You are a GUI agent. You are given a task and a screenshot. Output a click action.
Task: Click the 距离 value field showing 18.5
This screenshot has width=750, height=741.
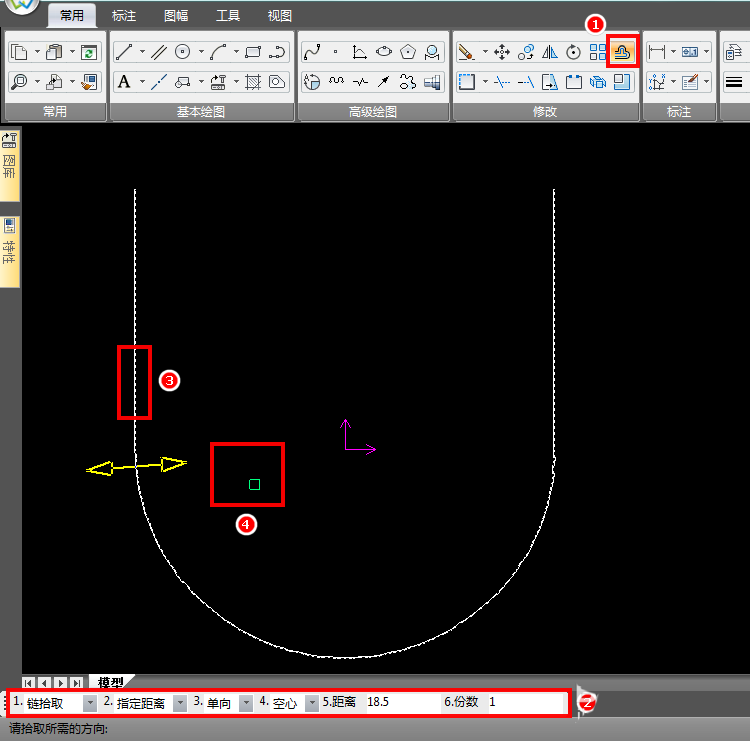pos(403,702)
